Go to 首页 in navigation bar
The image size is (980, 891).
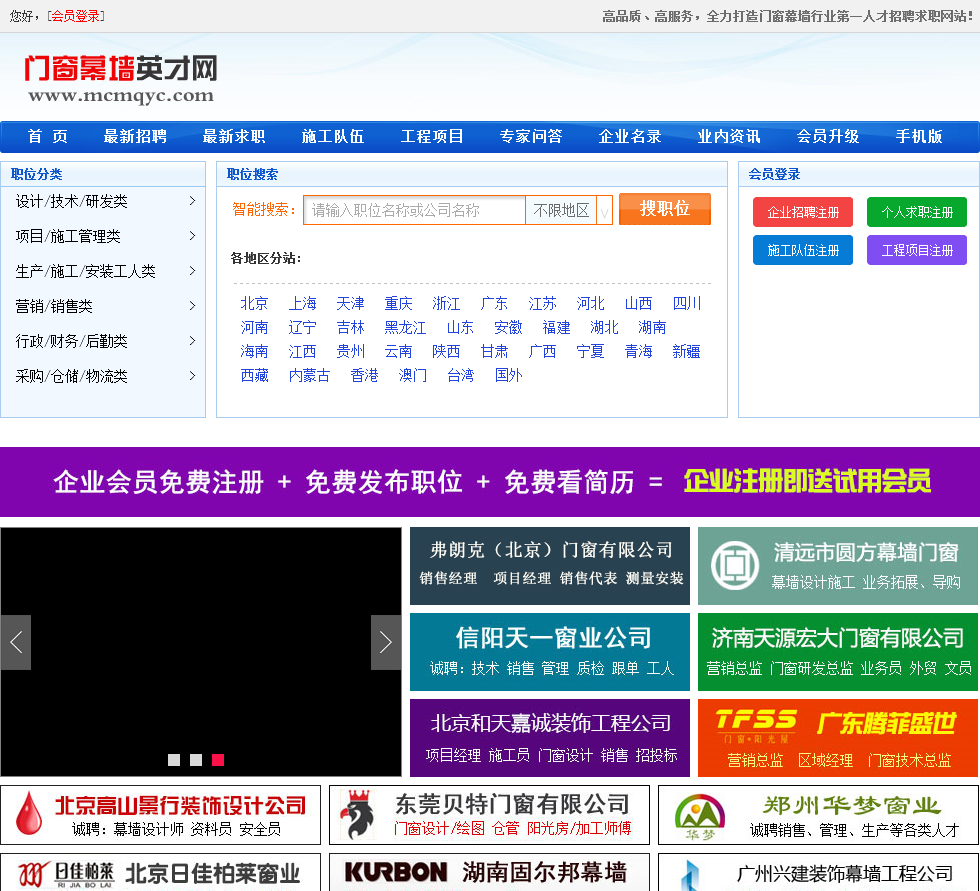click(48, 136)
